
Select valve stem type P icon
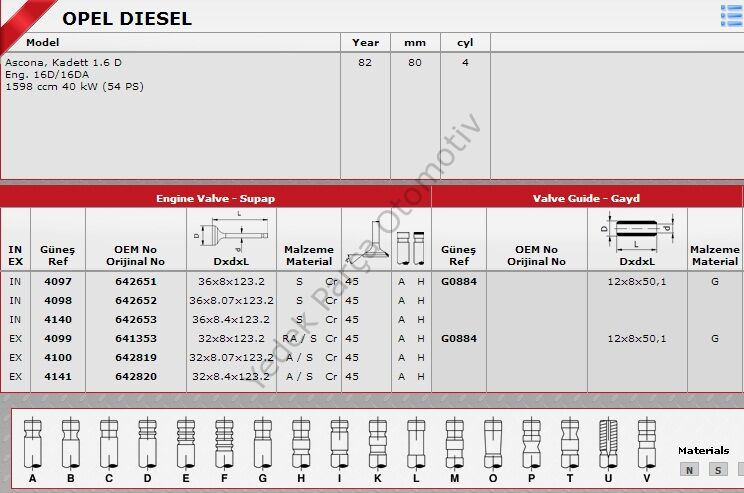point(531,444)
